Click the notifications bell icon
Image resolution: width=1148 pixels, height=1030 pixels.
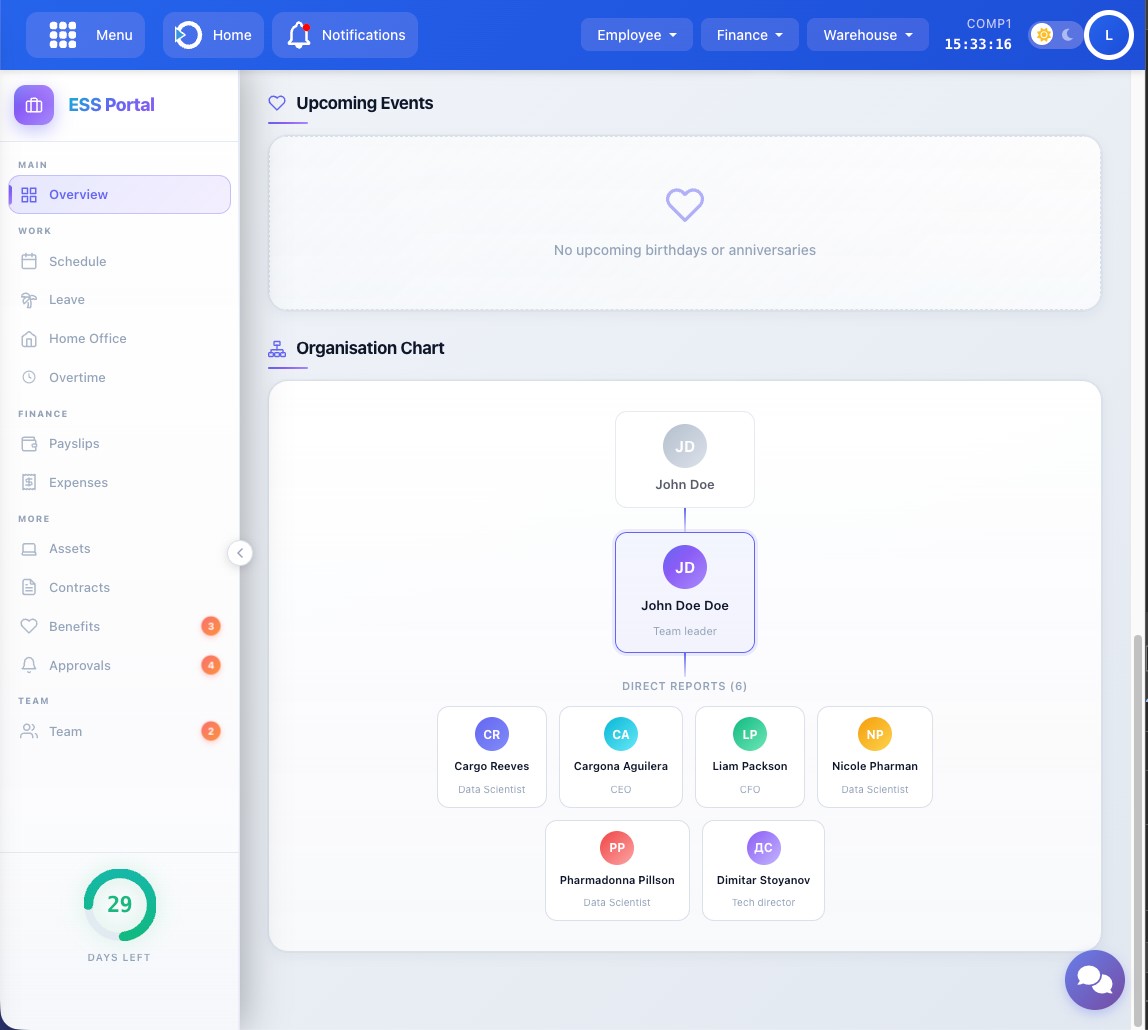coord(298,35)
